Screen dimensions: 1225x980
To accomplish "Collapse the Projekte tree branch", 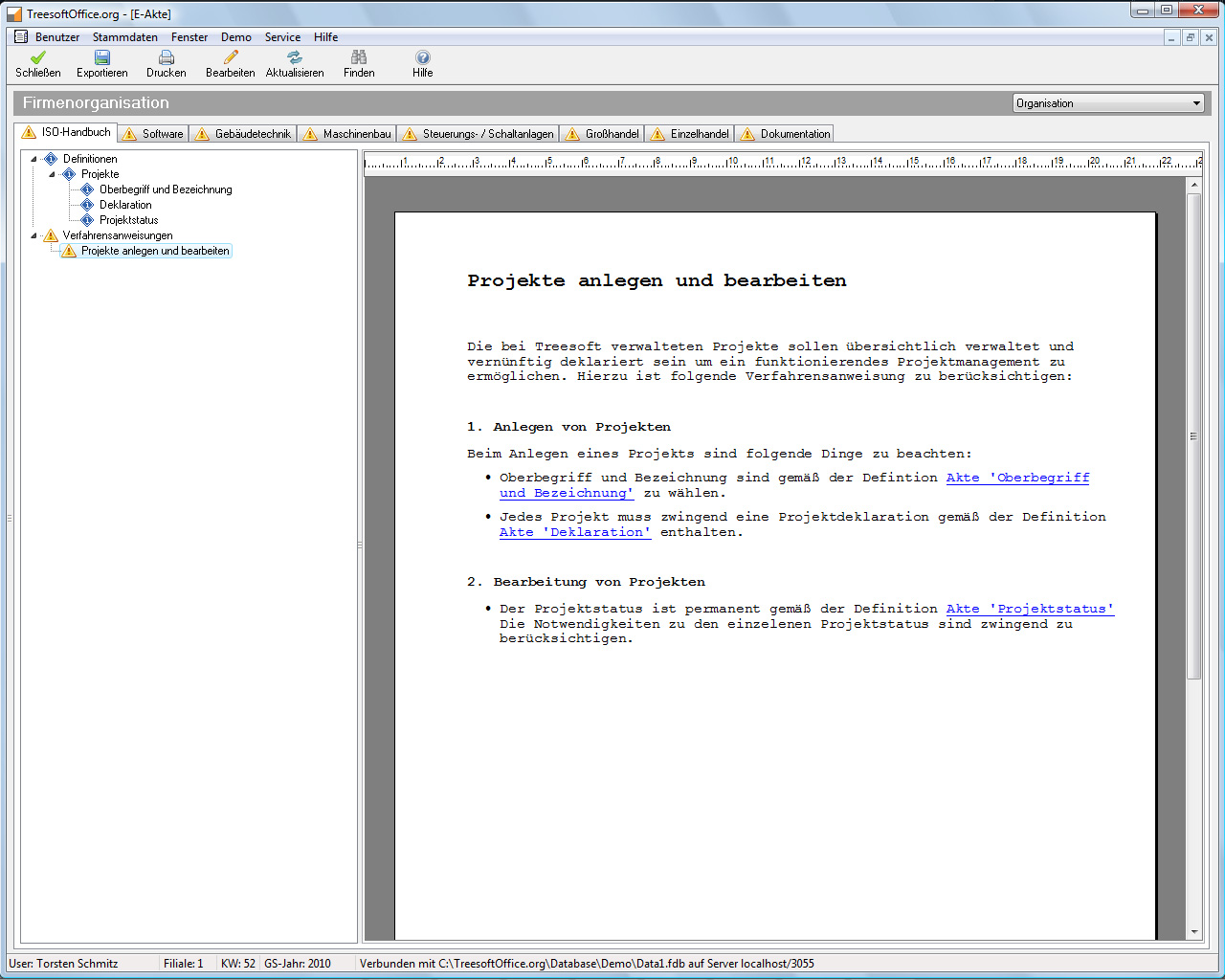I will click(x=53, y=174).
